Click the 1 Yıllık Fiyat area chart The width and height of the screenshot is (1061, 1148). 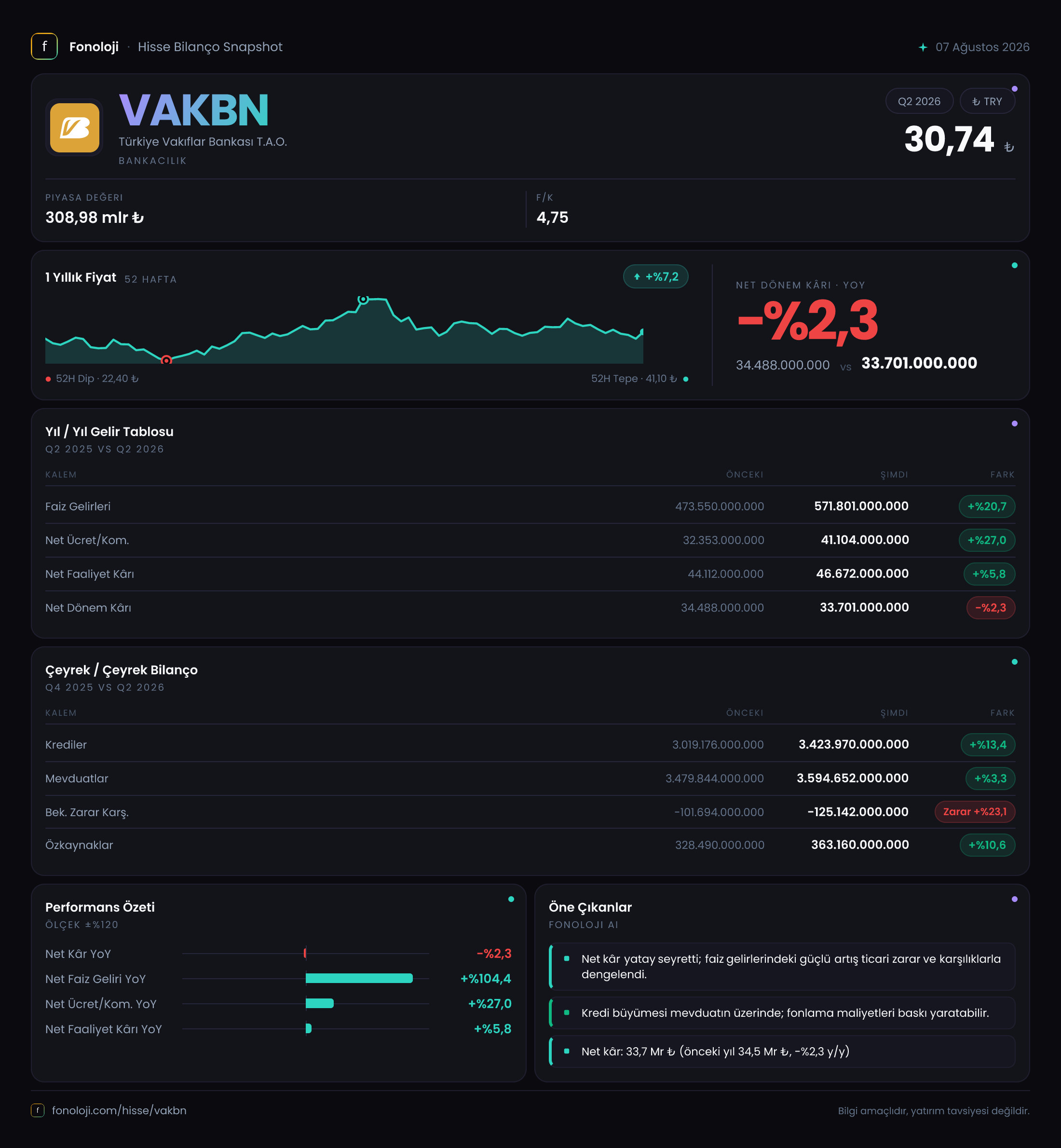(344, 331)
